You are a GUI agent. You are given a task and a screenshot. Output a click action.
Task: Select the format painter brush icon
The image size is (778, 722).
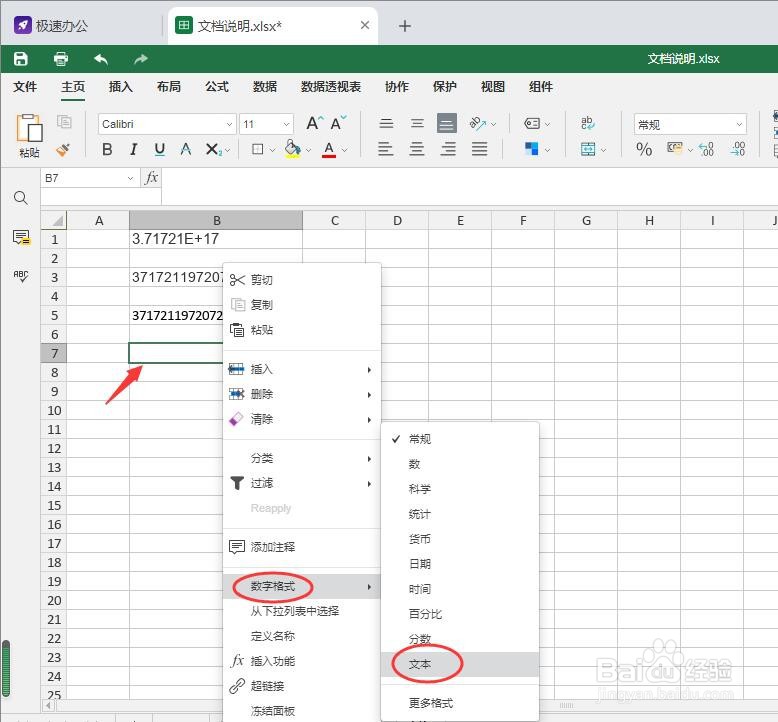coord(63,149)
